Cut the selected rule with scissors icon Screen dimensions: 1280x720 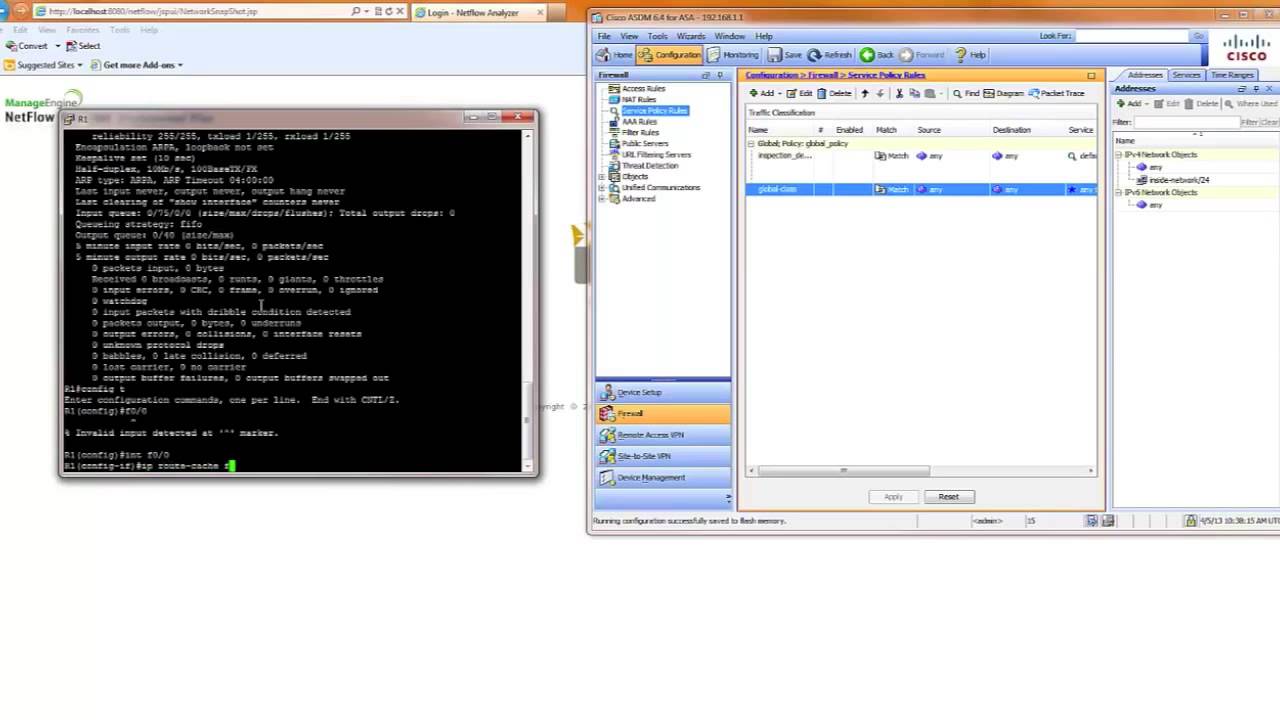click(899, 93)
